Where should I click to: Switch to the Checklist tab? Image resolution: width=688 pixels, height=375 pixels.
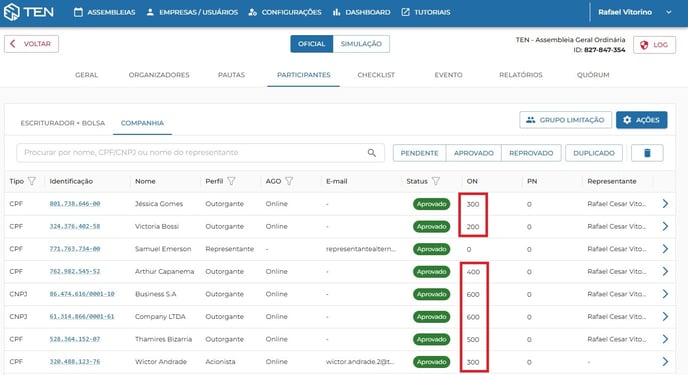tap(376, 75)
